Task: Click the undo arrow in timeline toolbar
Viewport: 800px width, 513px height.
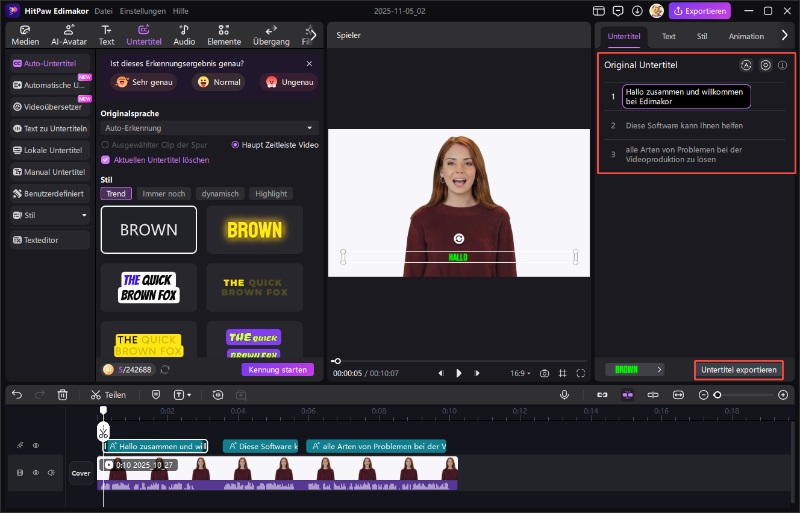Action: (x=17, y=395)
